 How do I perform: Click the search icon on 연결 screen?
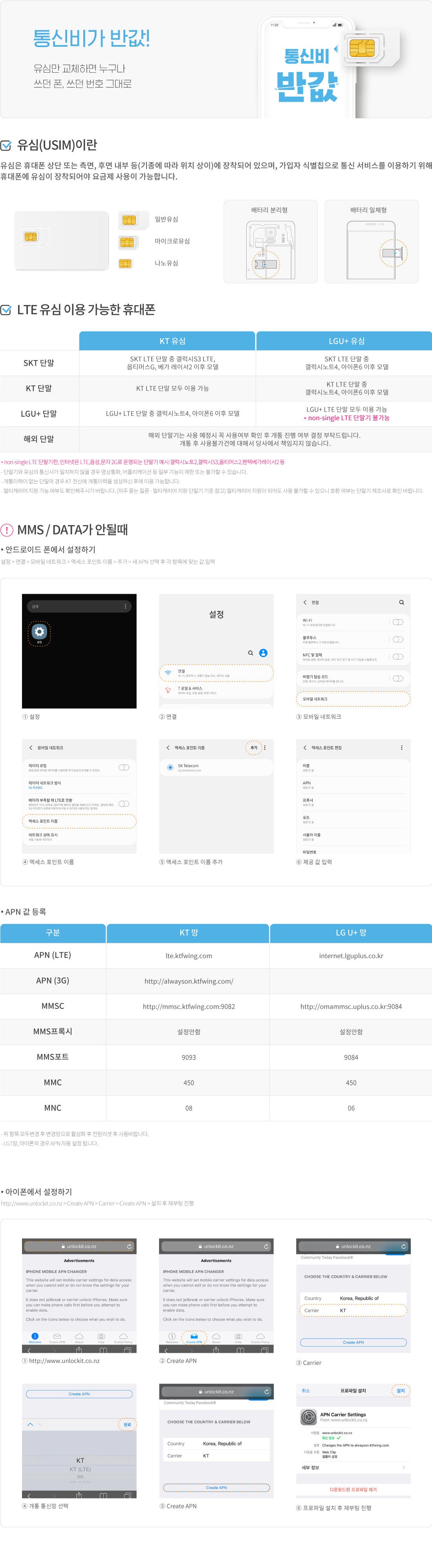point(402,602)
